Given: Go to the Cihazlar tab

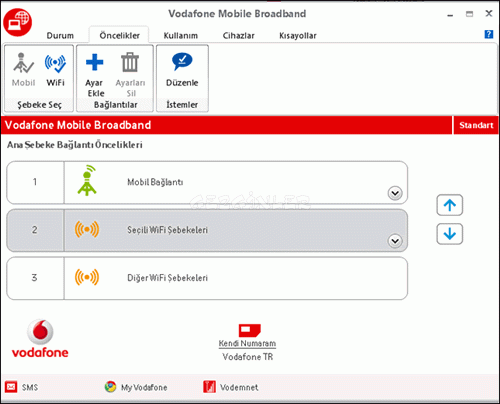Looking at the screenshot, I should (x=239, y=36).
